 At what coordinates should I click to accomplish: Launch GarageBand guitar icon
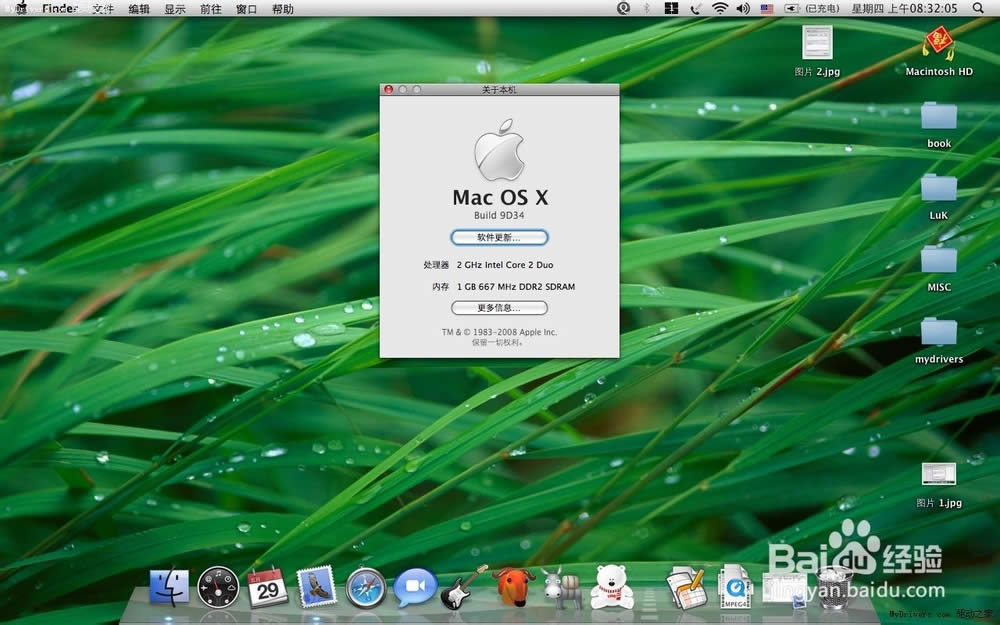[463, 587]
